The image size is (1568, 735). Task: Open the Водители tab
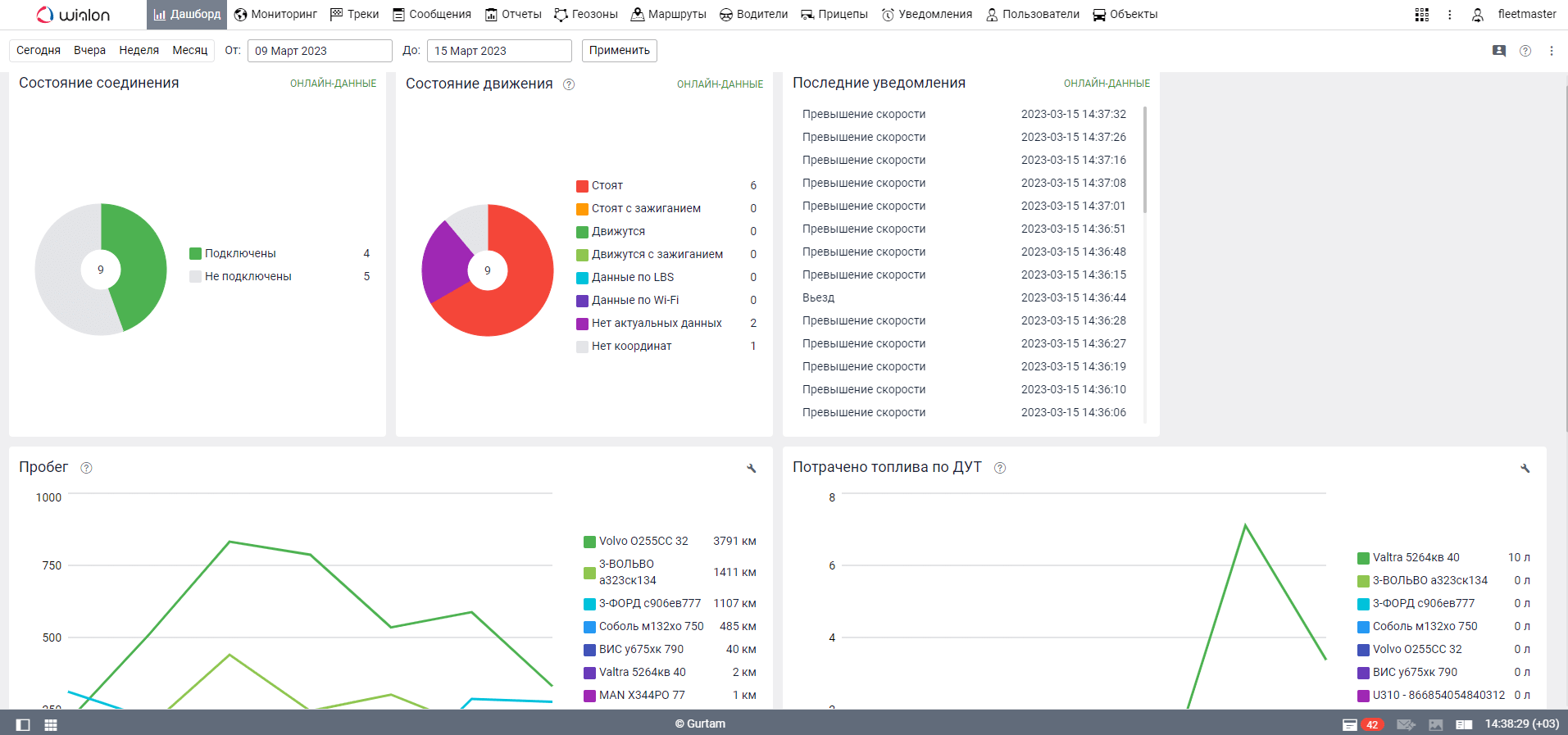pyautogui.click(x=753, y=15)
